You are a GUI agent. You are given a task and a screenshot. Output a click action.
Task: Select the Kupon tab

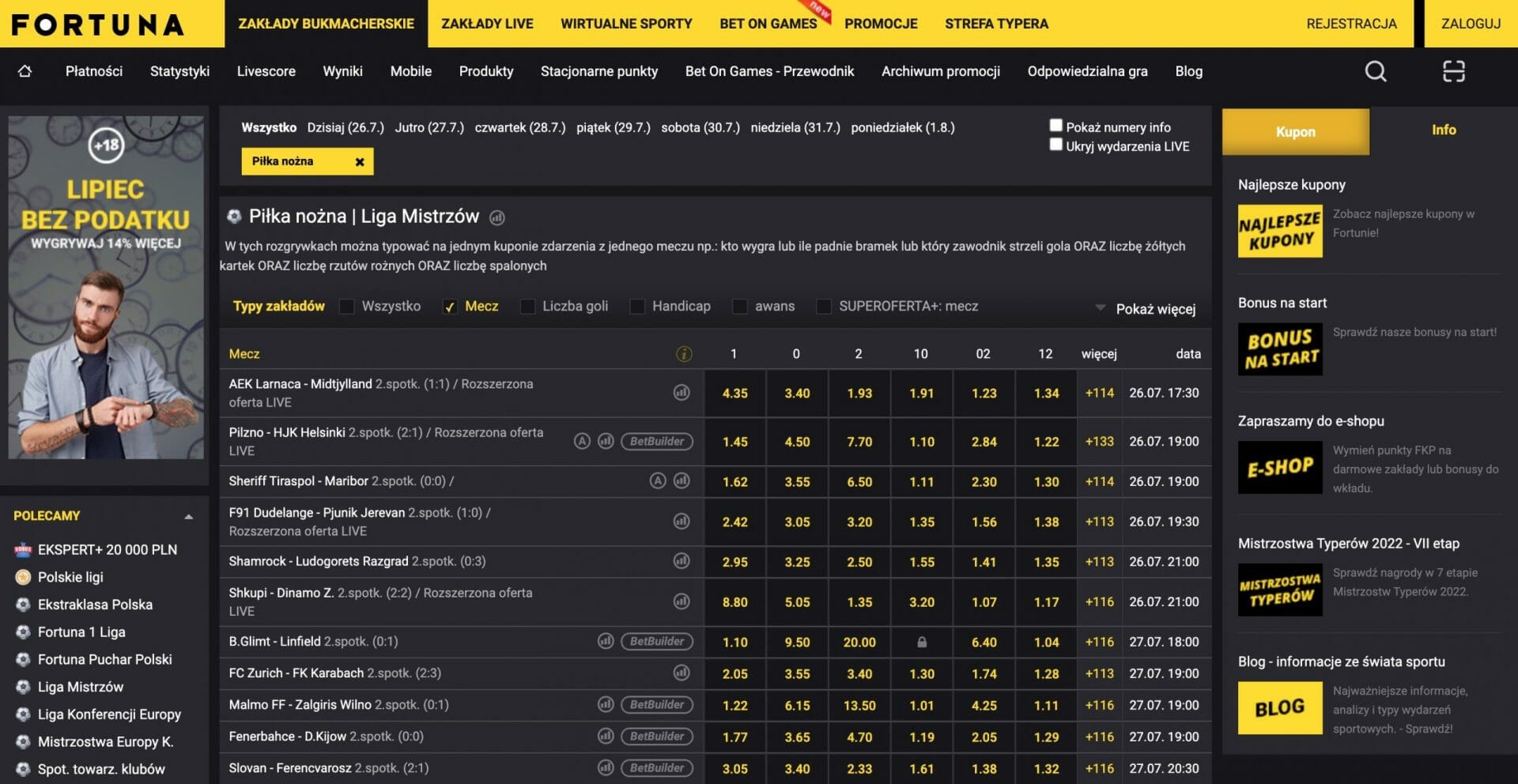click(1296, 132)
